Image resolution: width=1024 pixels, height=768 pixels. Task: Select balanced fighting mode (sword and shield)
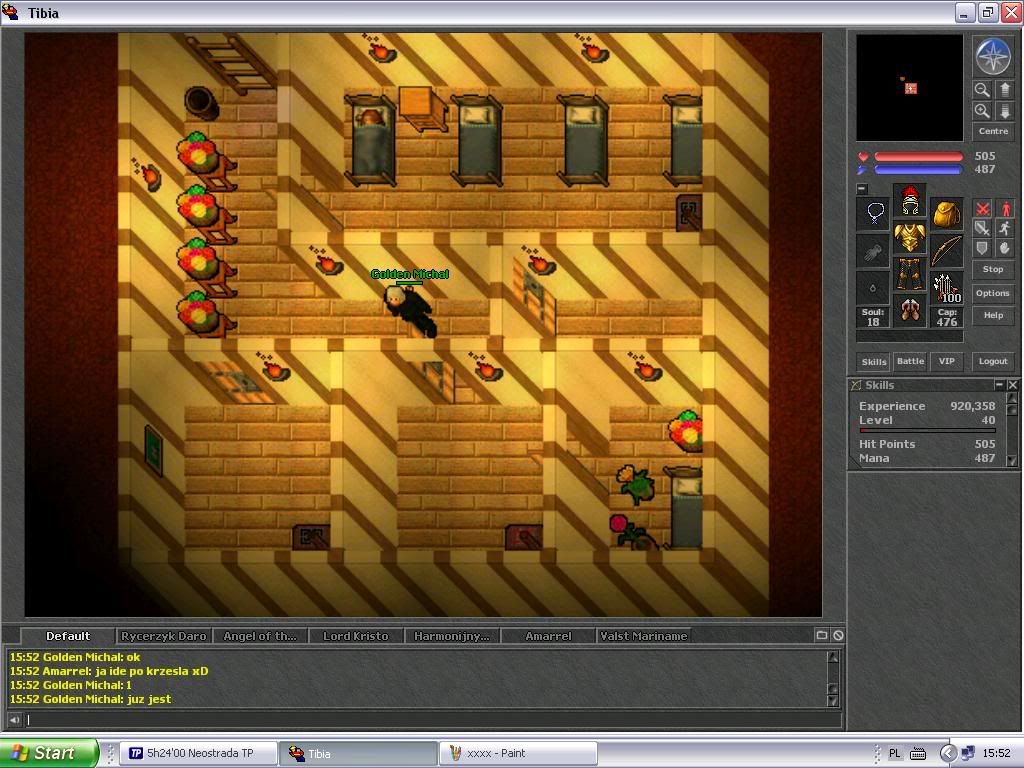[982, 228]
